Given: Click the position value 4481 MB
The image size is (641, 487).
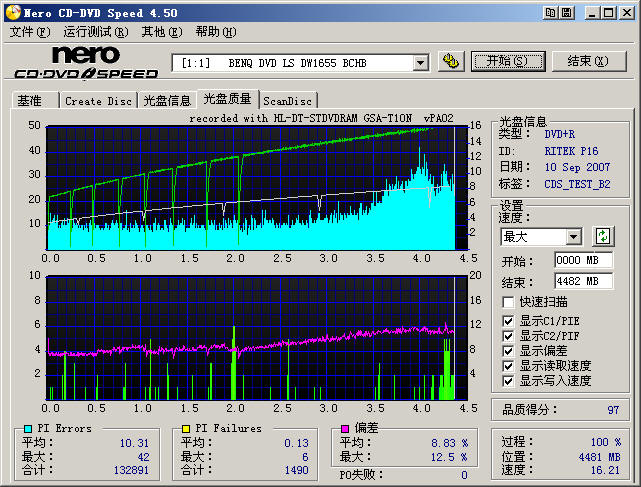Looking at the screenshot, I should click(x=600, y=457).
